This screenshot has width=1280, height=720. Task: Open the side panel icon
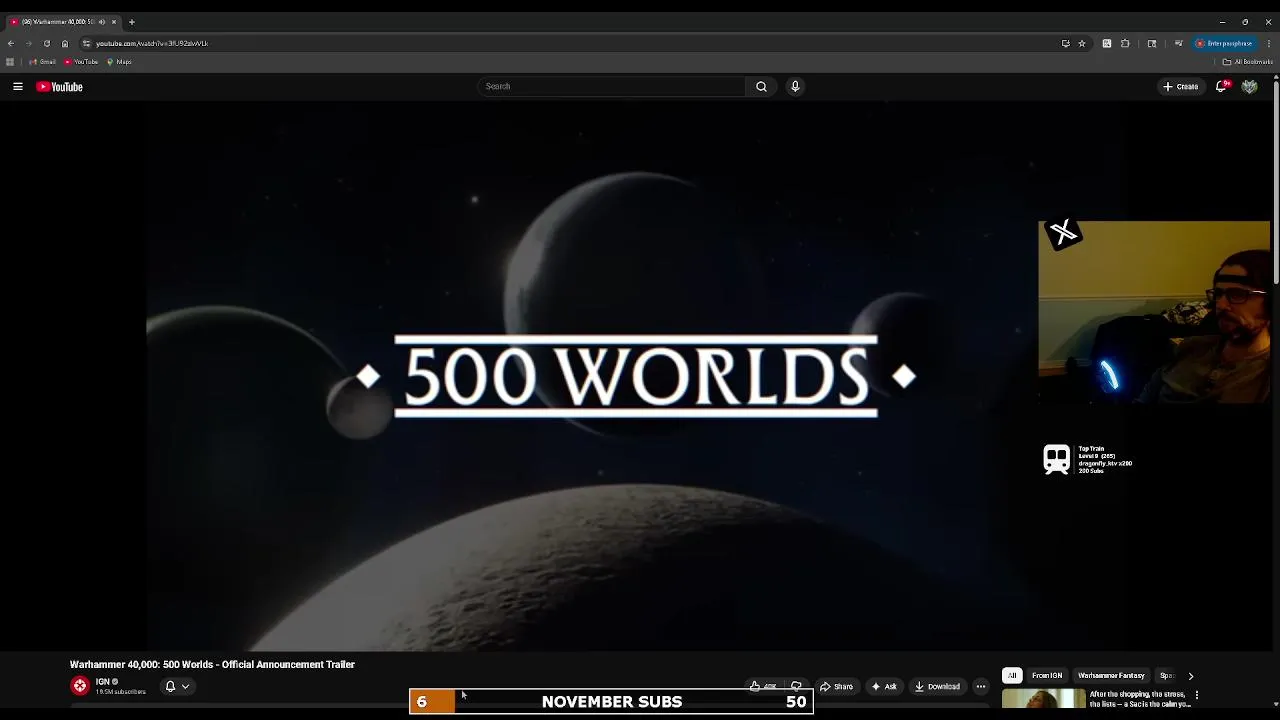click(x=1152, y=44)
